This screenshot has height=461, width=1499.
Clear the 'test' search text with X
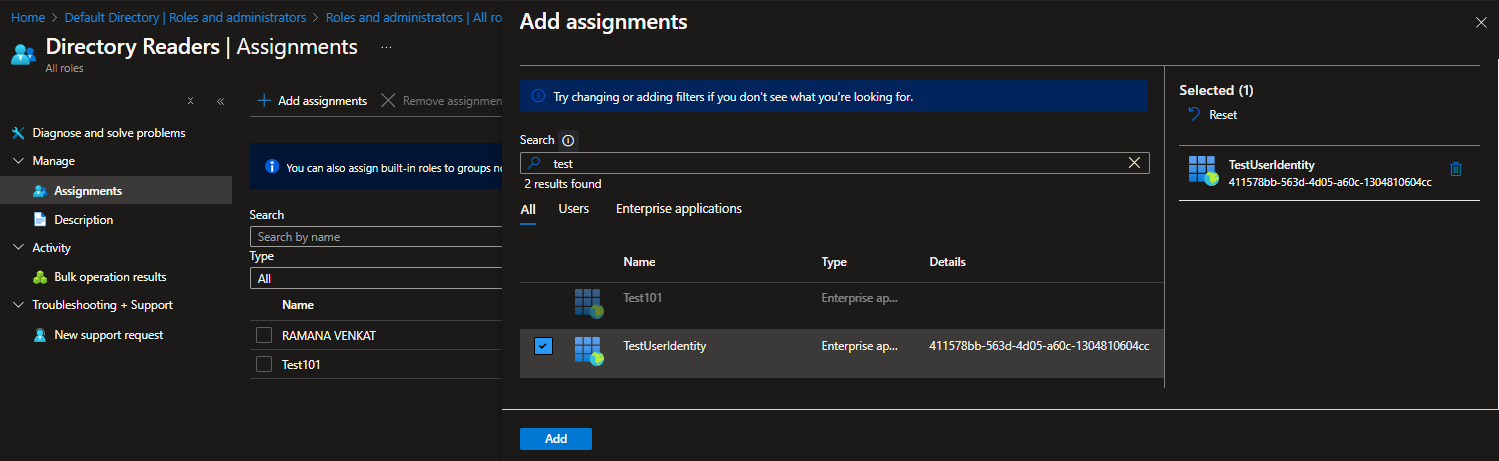[x=1134, y=163]
